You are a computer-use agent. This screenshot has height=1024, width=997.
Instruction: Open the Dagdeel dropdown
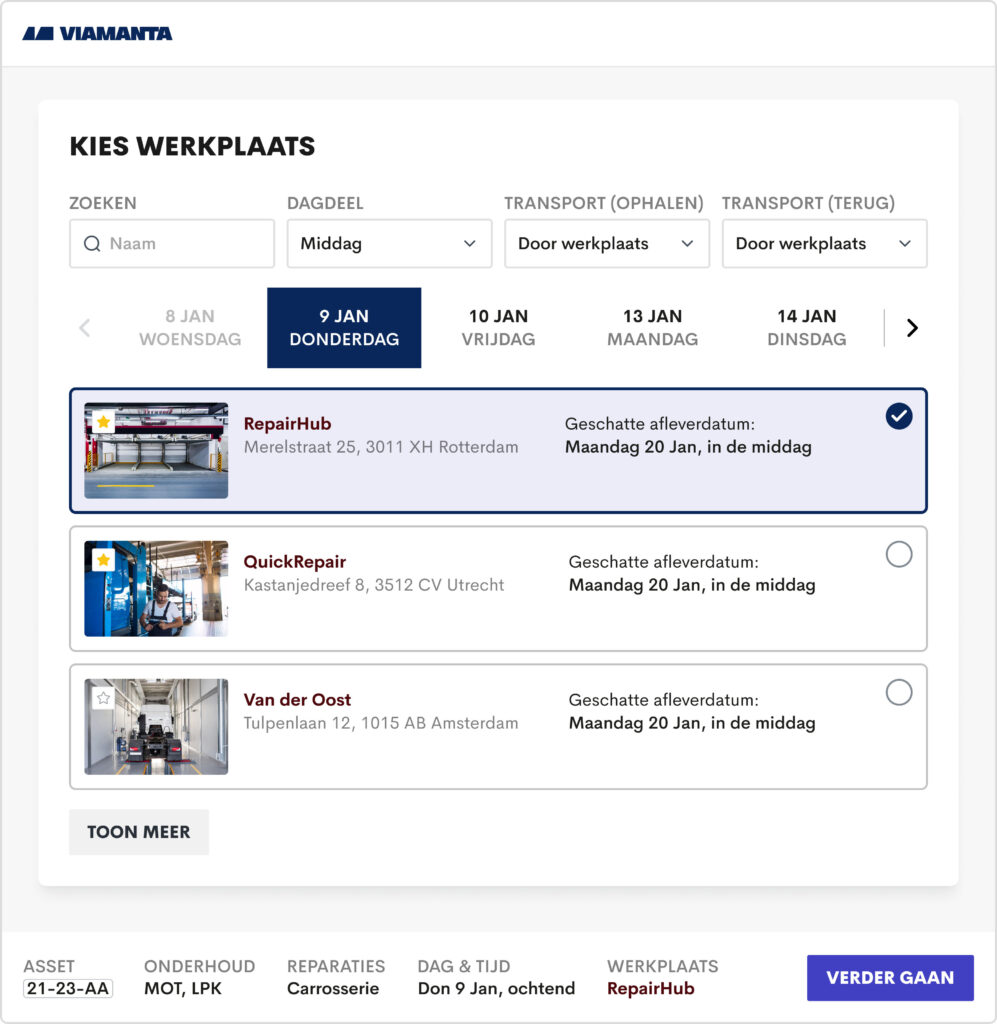click(389, 244)
